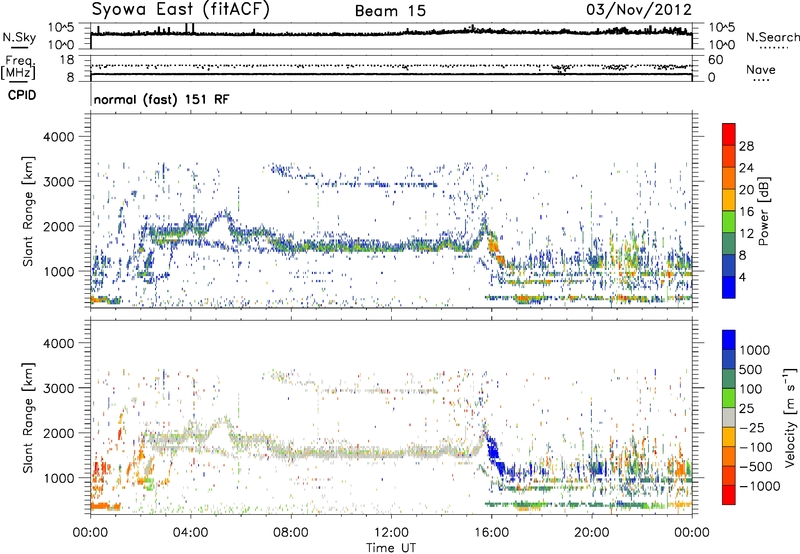Pick the bright blue bottom segment of Power colorbar
Screen dimensions: 800x554
(x=729, y=287)
